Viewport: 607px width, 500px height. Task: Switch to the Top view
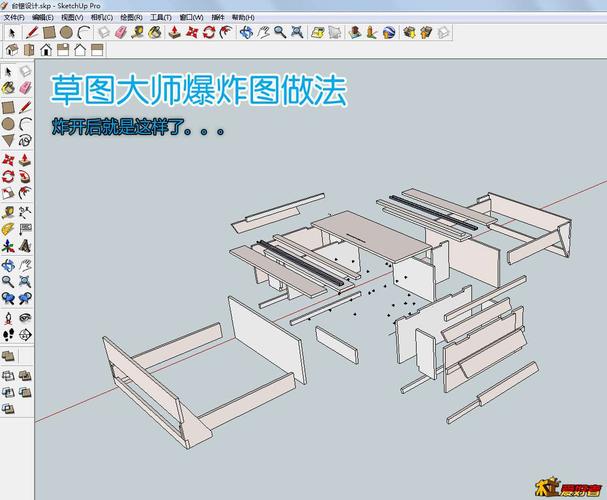coord(29,50)
